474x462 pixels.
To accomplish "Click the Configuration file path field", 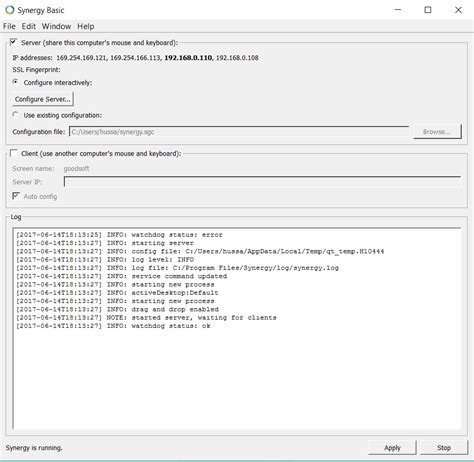I will pos(239,132).
